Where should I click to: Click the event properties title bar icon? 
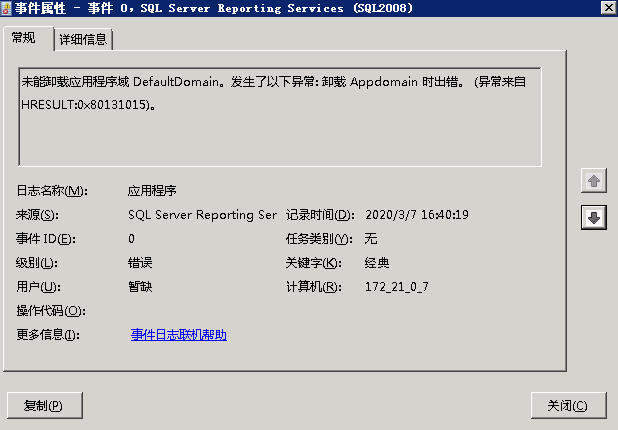[6, 8]
